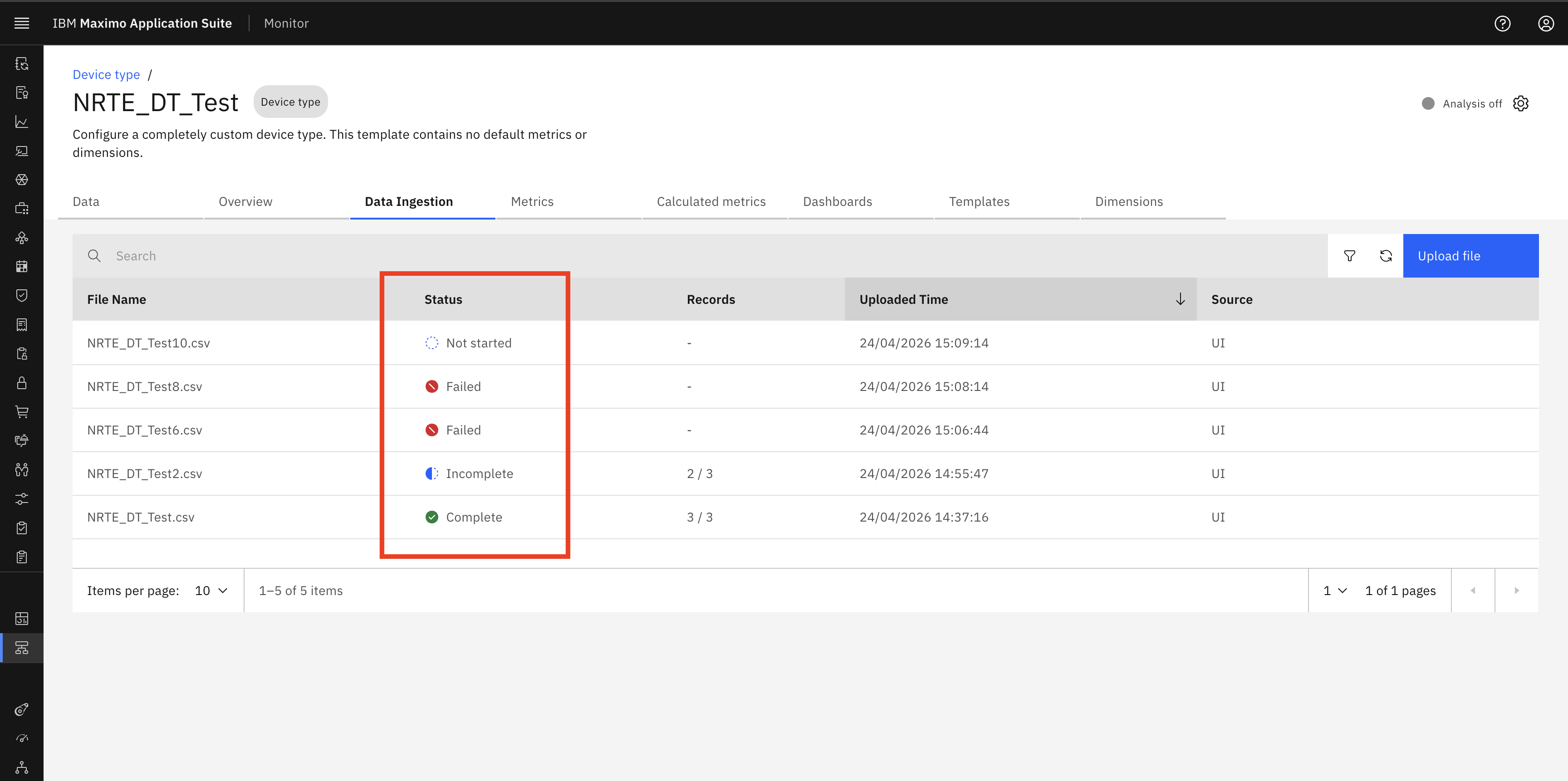This screenshot has height=781, width=1568.
Task: Open the line chart sidebar icon
Action: click(22, 122)
